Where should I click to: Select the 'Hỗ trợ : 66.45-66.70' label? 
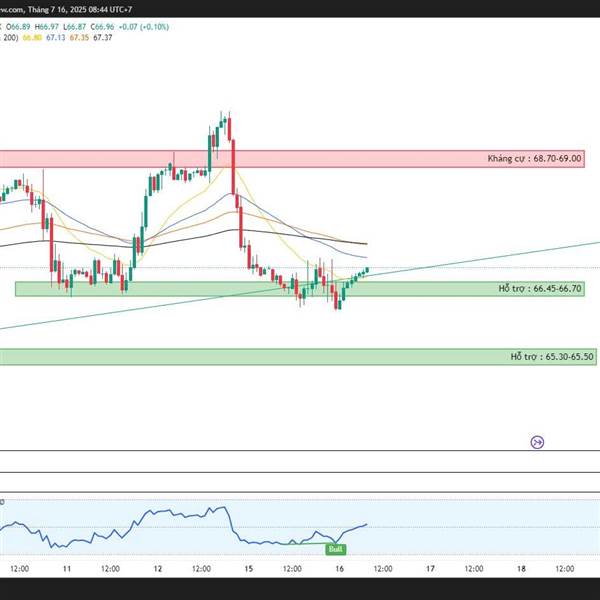[x=540, y=289]
